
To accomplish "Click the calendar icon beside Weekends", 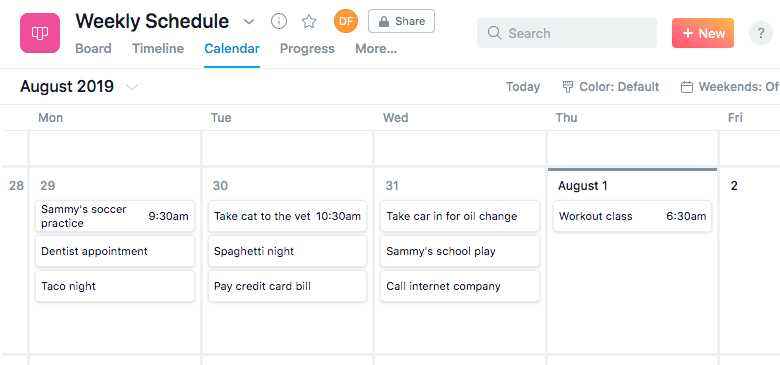I will click(x=687, y=87).
